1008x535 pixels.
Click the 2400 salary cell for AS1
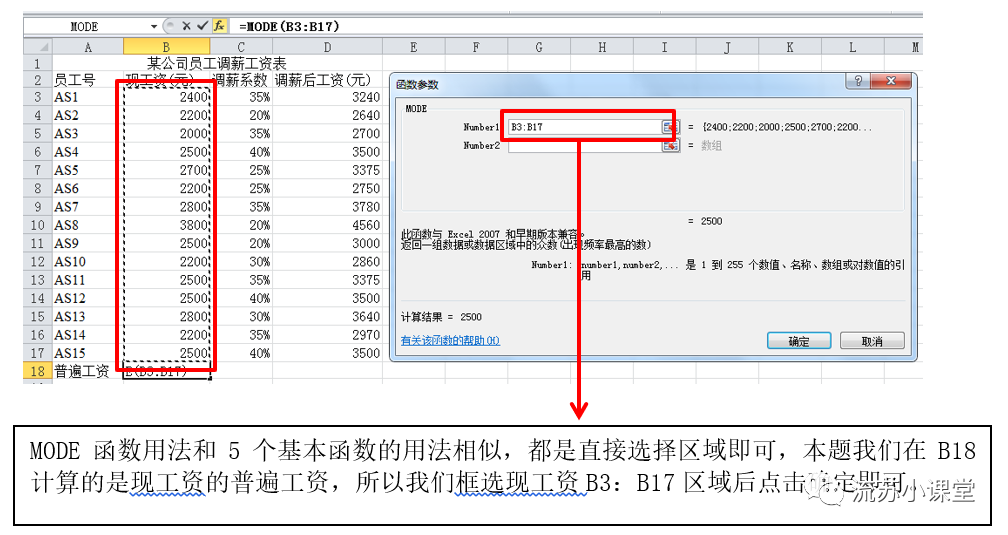click(166, 97)
